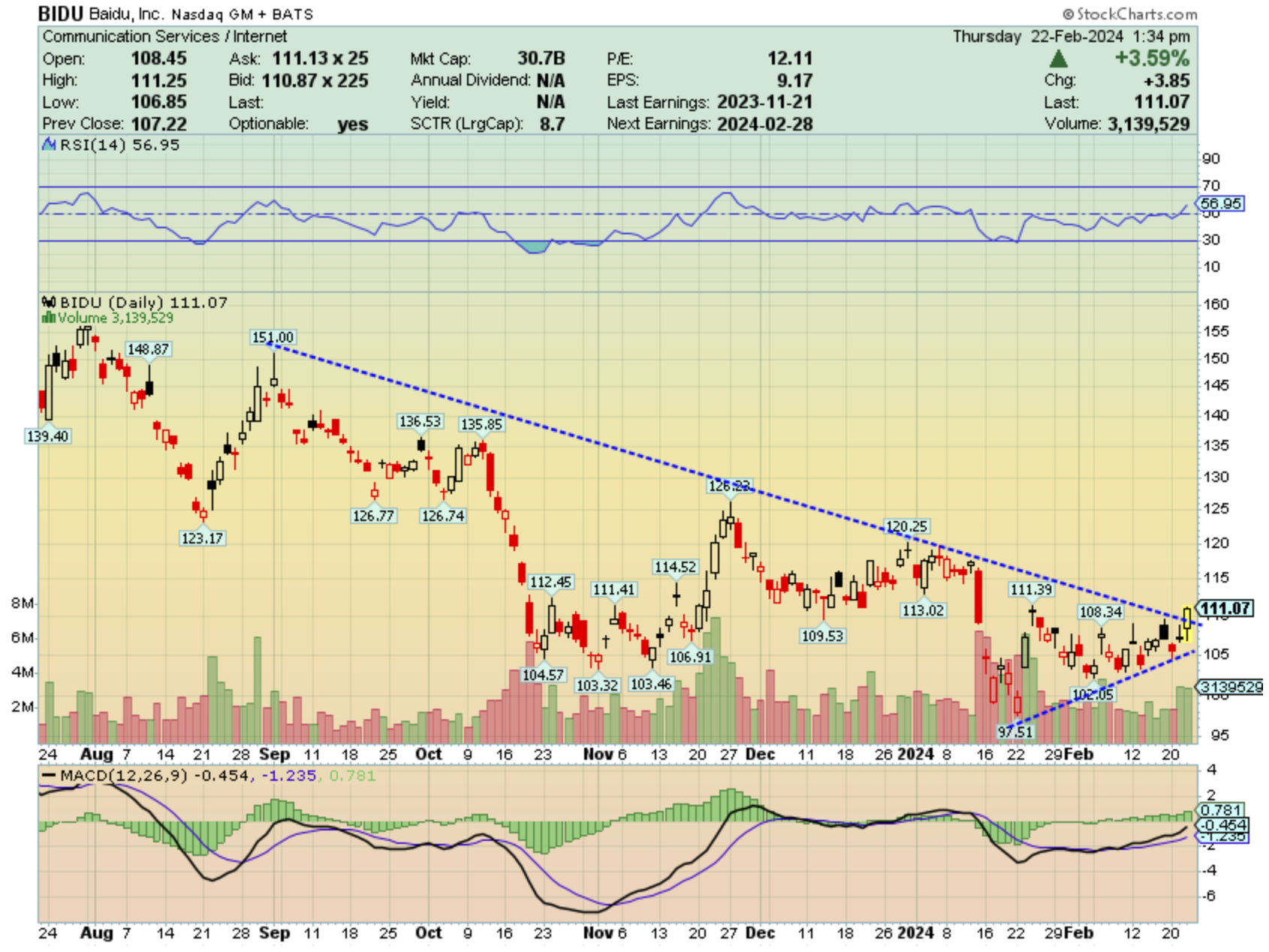This screenshot has width=1269, height=952.
Task: Click the 114.52 price label
Action: (675, 567)
